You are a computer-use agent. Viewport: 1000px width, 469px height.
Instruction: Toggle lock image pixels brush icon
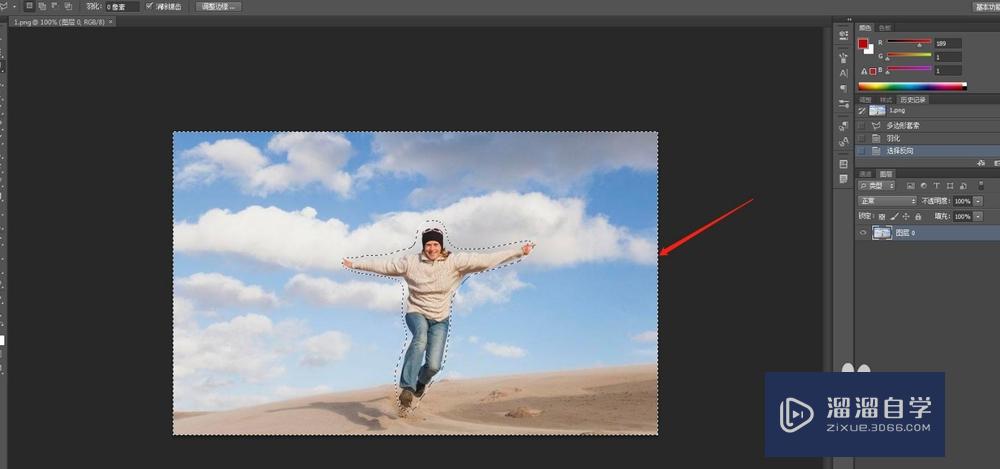point(893,217)
